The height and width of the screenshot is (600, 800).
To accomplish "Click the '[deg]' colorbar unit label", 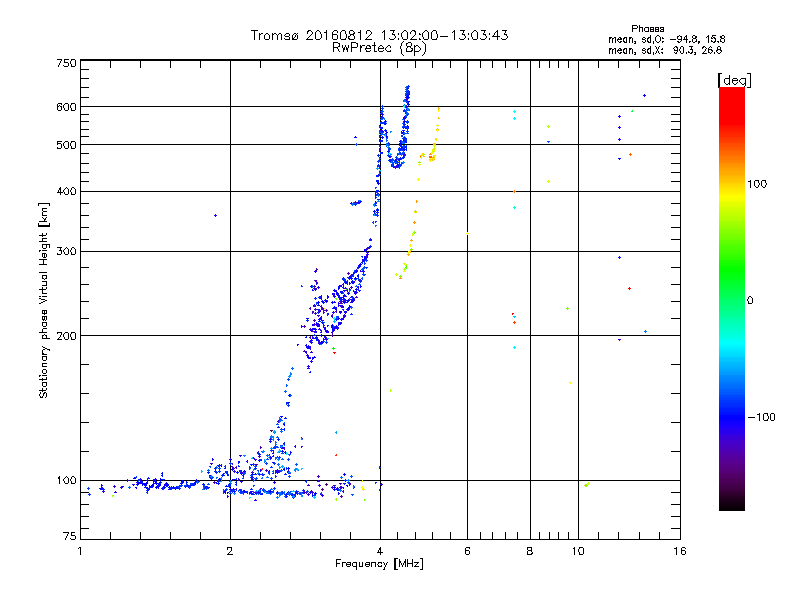I will (x=734, y=80).
